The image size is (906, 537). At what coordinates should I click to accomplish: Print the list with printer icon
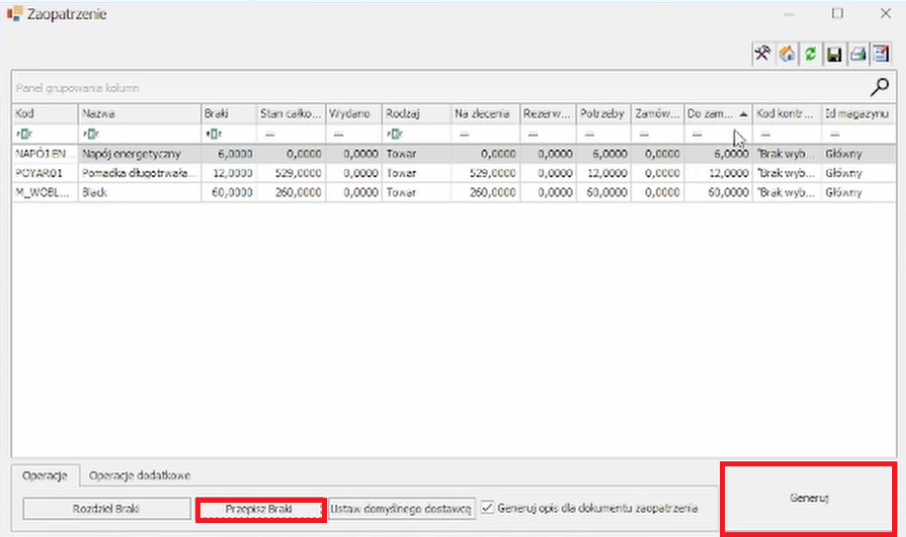pyautogui.click(x=857, y=55)
